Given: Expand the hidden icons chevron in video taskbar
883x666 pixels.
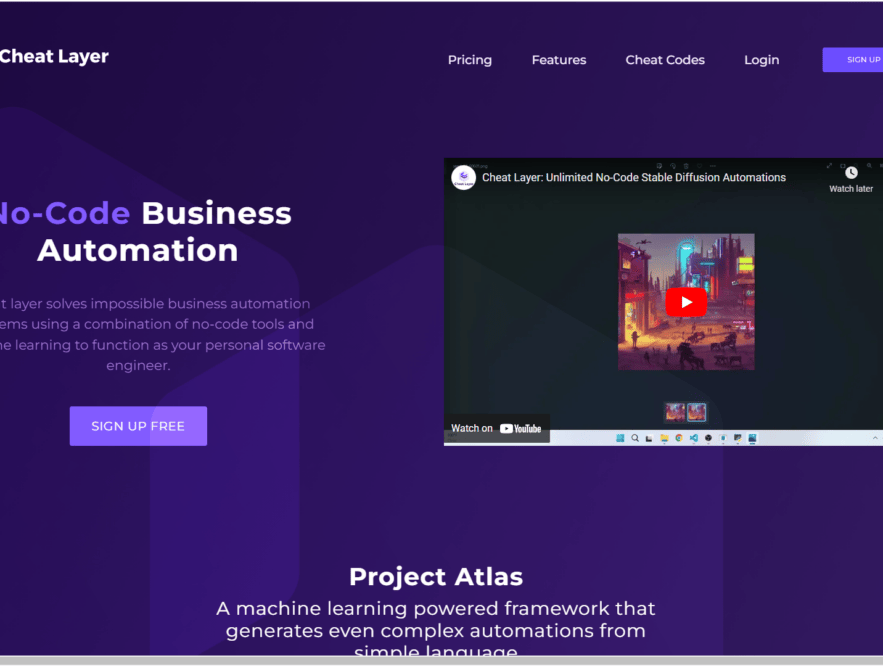Looking at the screenshot, I should click(x=875, y=437).
